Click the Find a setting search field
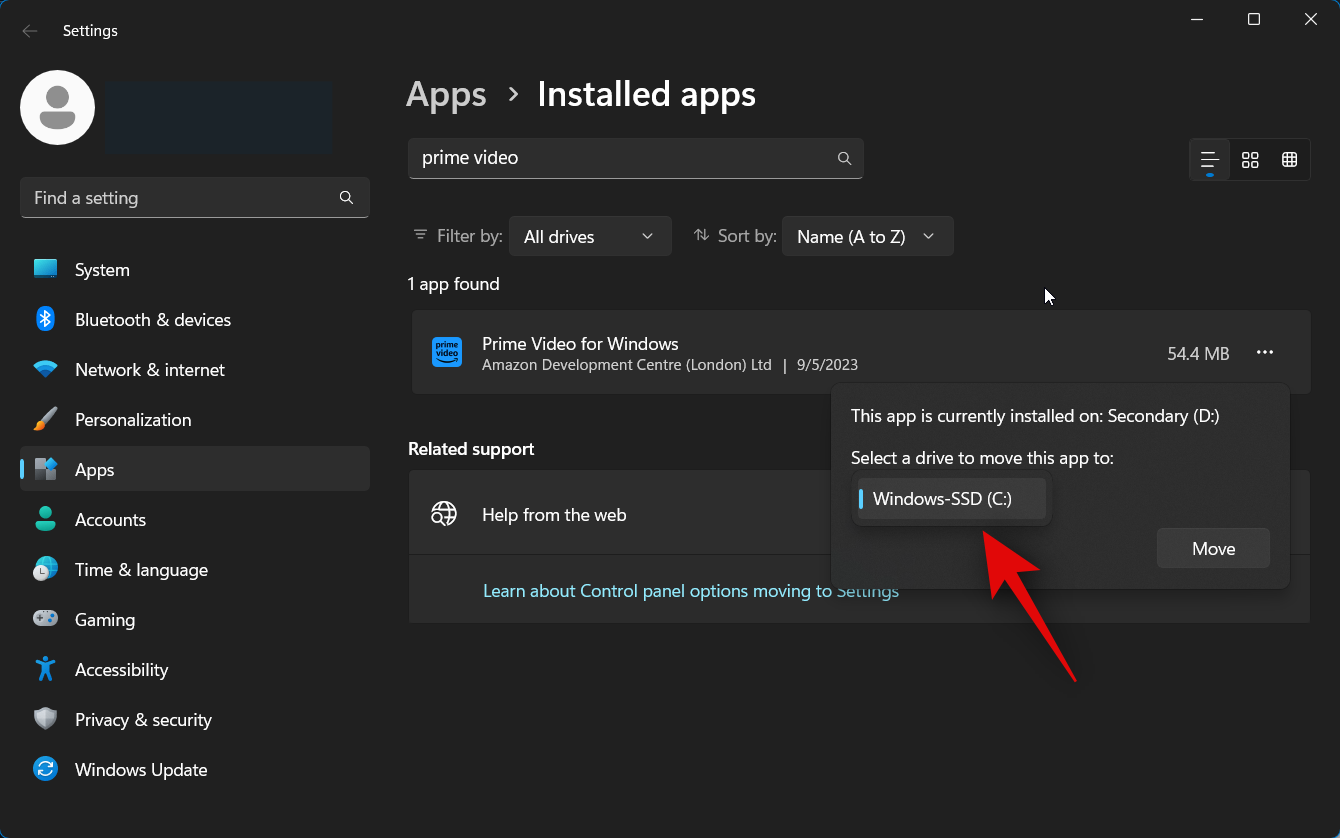Image resolution: width=1340 pixels, height=838 pixels. click(180, 198)
